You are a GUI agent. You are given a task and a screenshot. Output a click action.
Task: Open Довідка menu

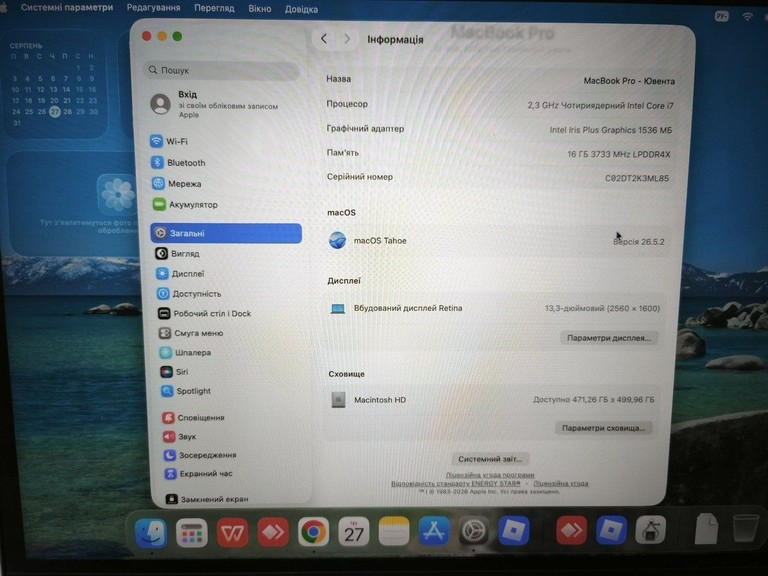[x=301, y=9]
